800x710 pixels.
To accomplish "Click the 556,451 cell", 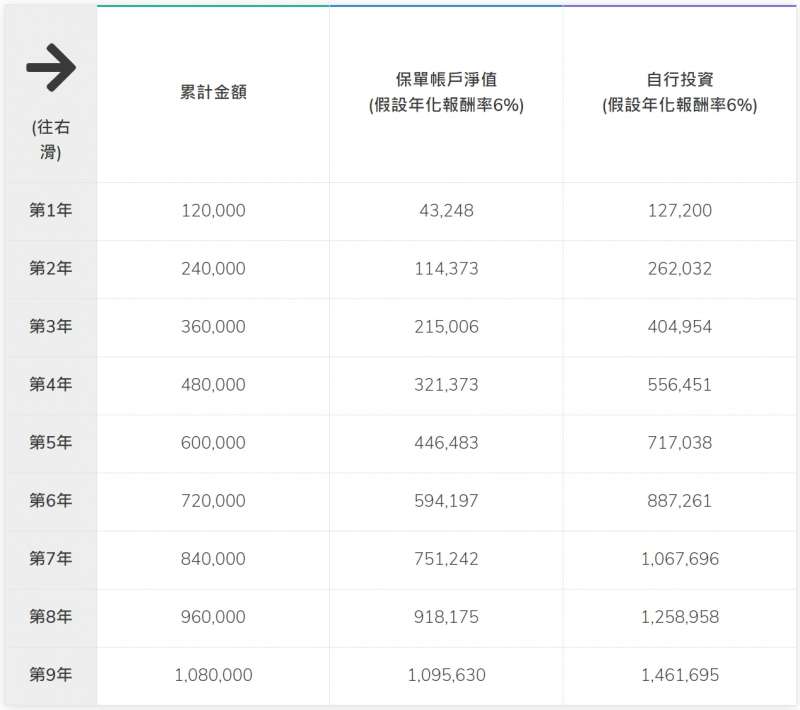I will (x=680, y=385).
